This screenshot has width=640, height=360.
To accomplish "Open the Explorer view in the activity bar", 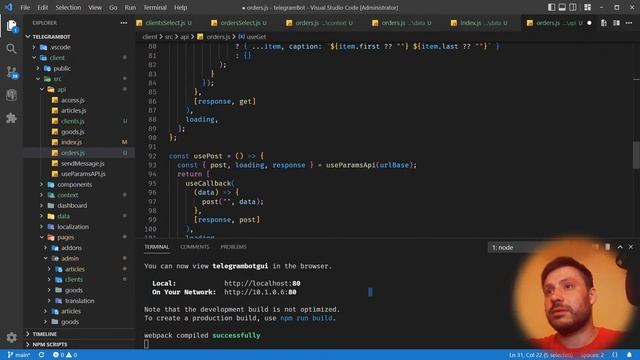I will point(11,26).
